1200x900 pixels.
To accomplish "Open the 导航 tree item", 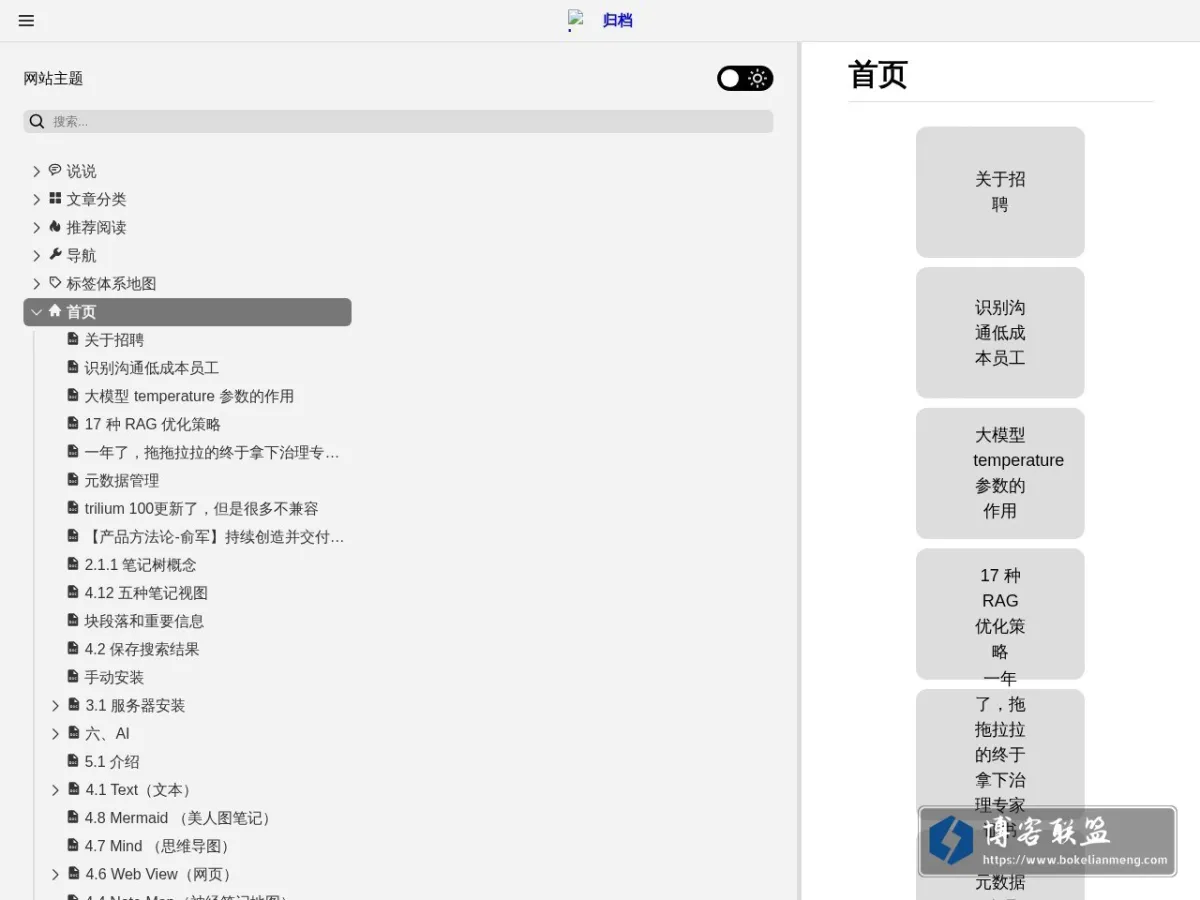I will pos(82,256).
